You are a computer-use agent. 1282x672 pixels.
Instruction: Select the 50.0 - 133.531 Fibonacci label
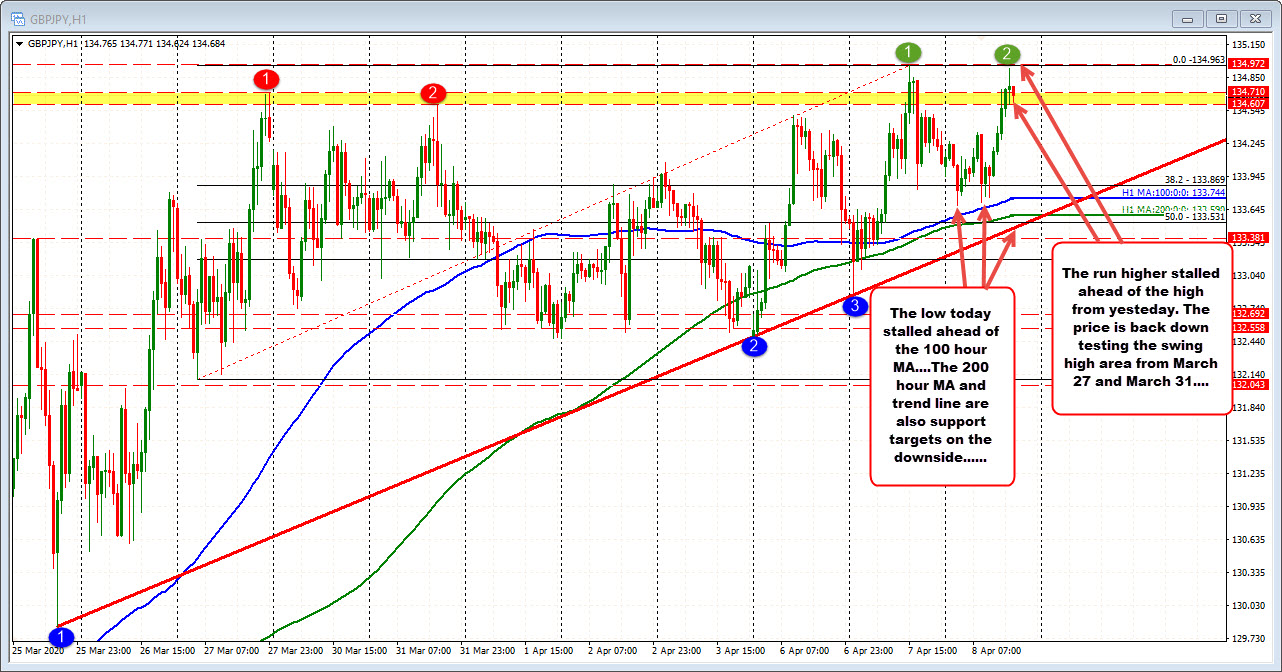[1195, 217]
